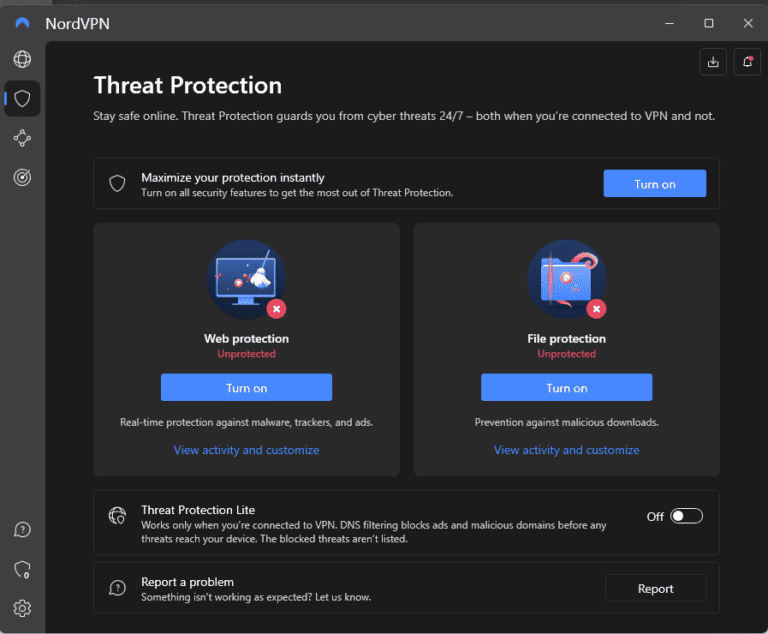Turn on File protection
768x634 pixels.
click(567, 388)
